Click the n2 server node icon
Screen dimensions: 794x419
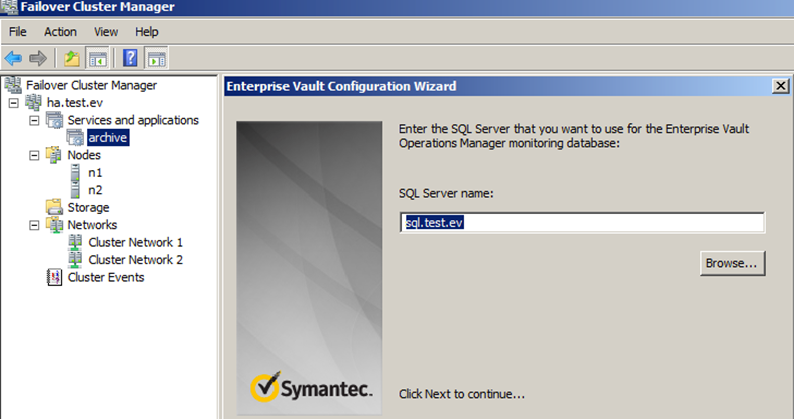75,190
